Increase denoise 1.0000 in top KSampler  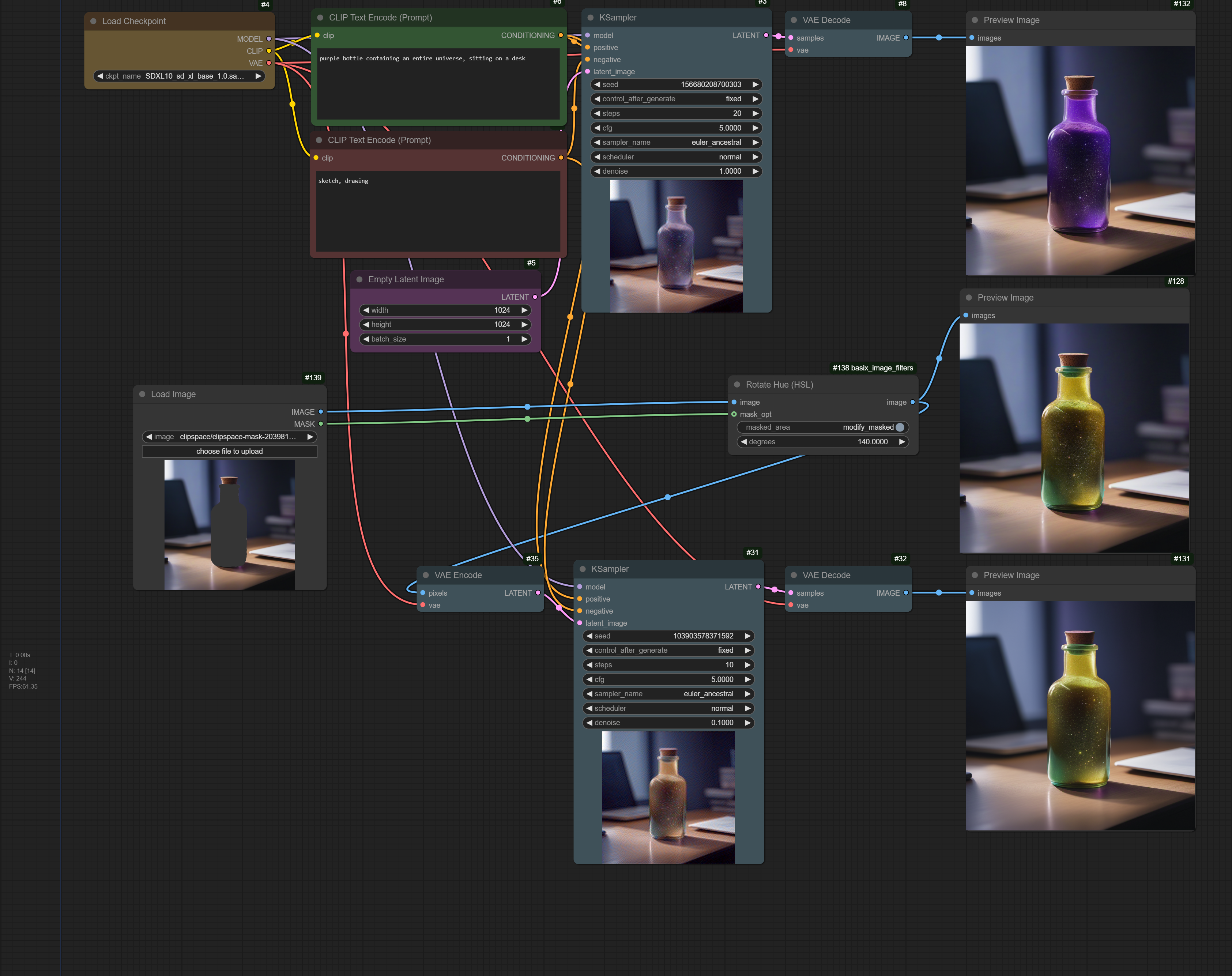click(x=756, y=172)
